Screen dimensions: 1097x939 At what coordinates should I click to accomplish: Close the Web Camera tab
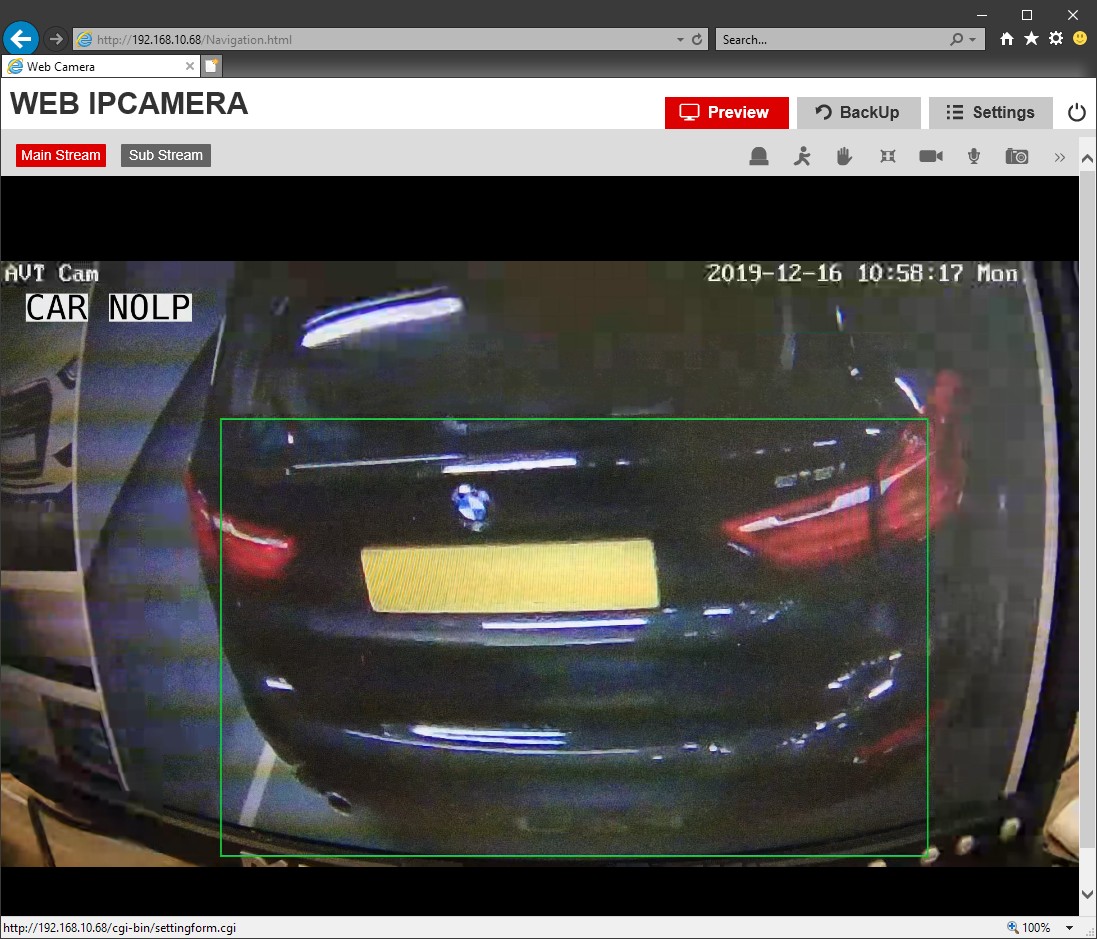coord(190,66)
